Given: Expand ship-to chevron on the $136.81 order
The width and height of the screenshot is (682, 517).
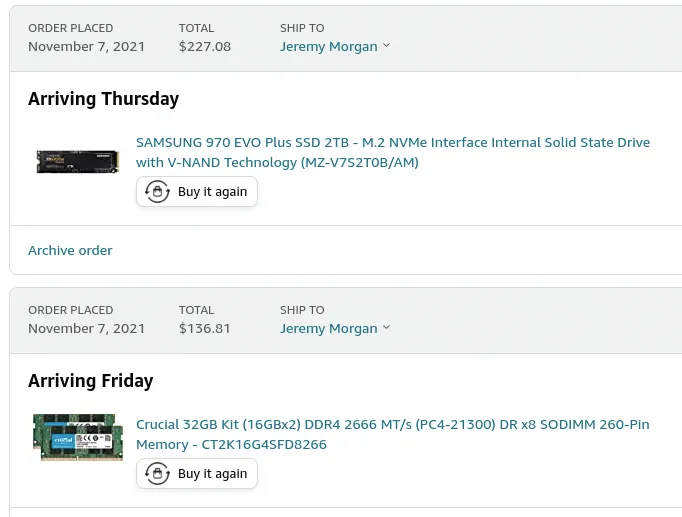Looking at the screenshot, I should coord(387,328).
